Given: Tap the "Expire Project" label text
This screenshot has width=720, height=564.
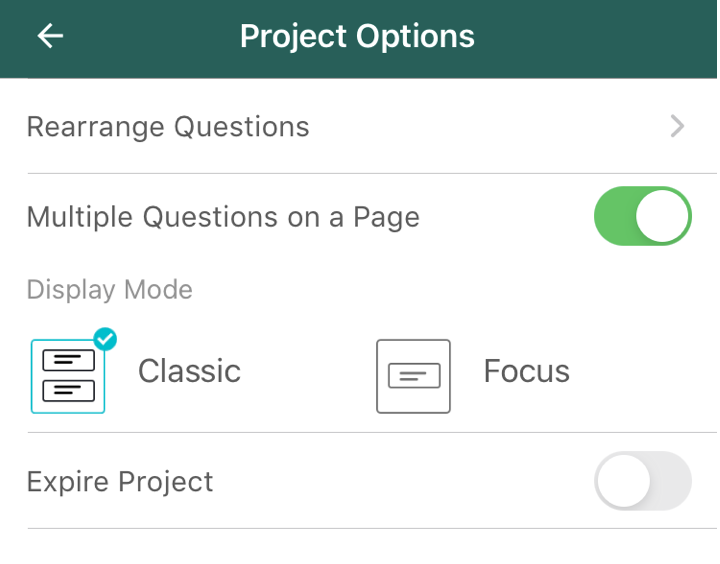Looking at the screenshot, I should [120, 481].
